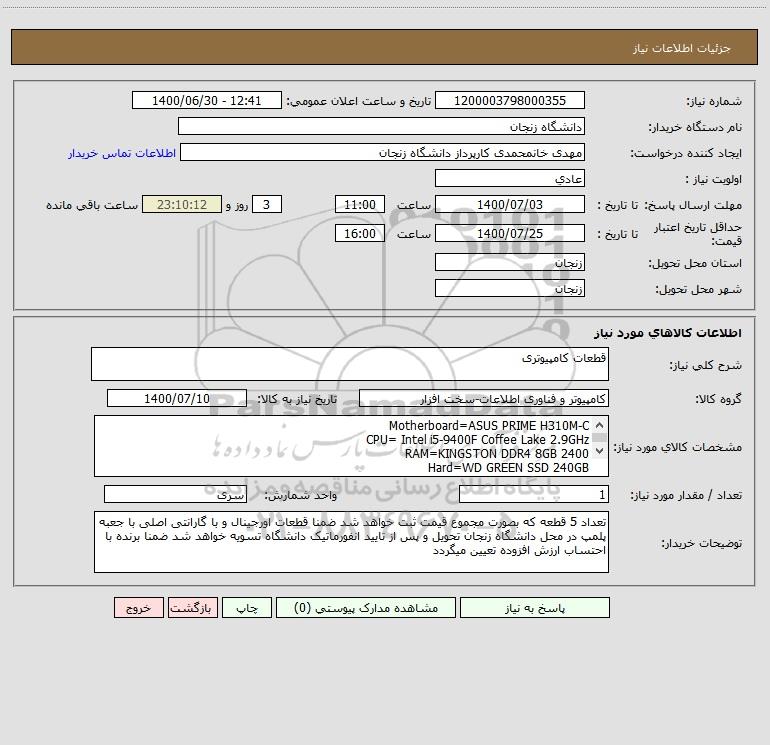Click the 'چاپ' print button
This screenshot has height=745, width=770.
coord(247,608)
